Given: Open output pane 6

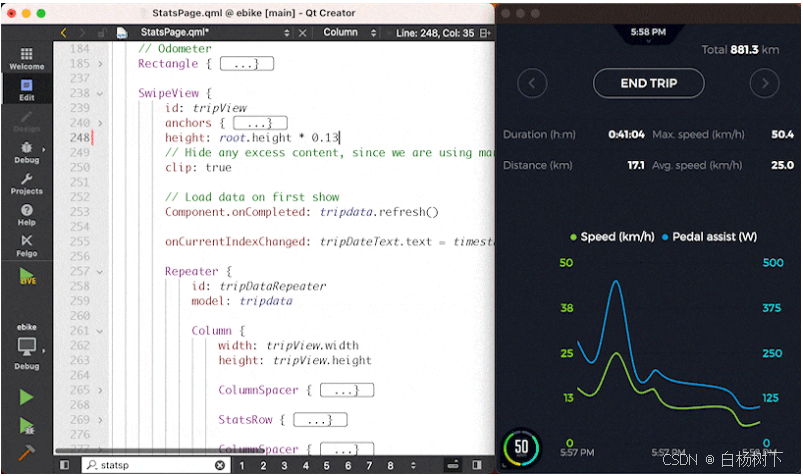Looking at the screenshot, I should tap(348, 465).
